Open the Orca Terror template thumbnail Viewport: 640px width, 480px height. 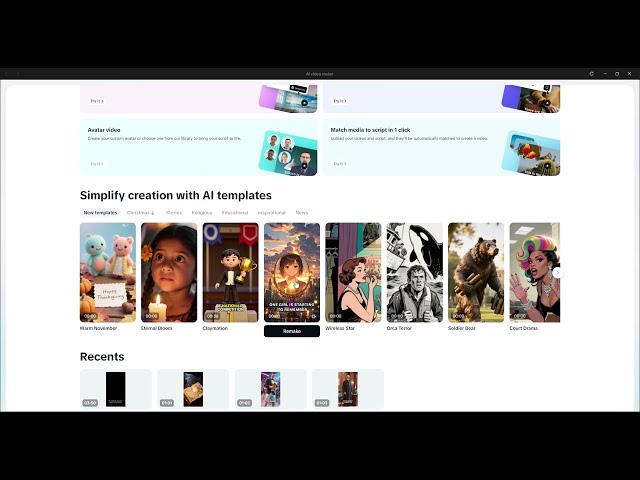pyautogui.click(x=415, y=272)
